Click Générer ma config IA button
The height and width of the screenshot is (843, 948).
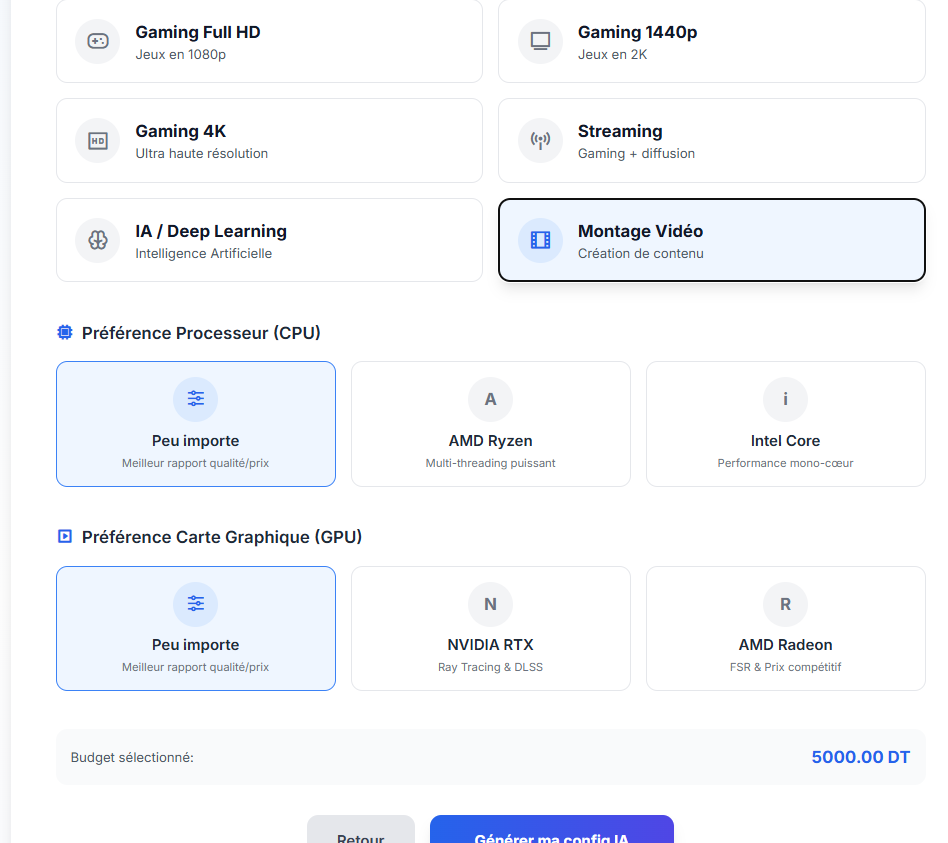pyautogui.click(x=551, y=832)
